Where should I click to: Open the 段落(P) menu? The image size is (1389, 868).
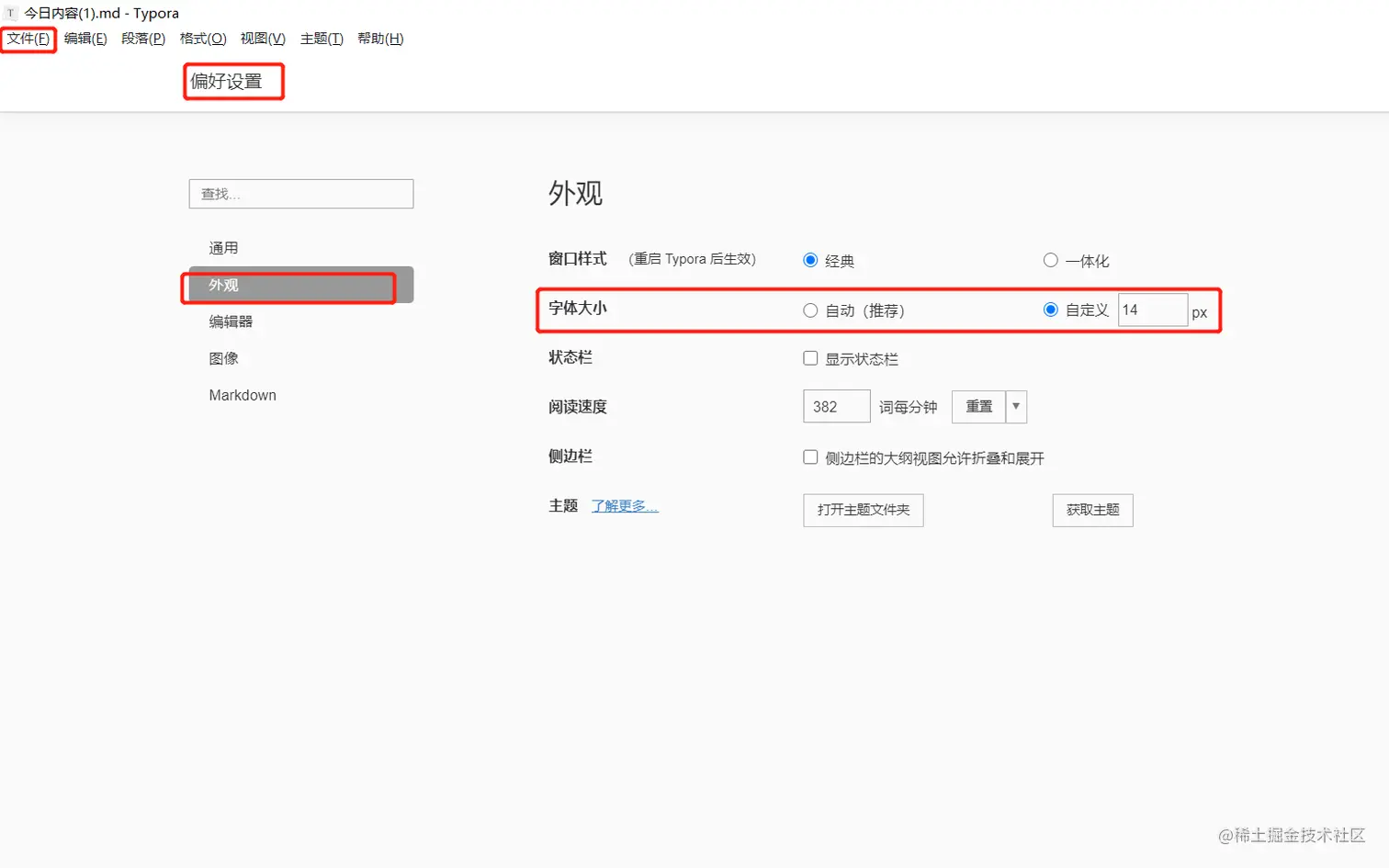143,39
